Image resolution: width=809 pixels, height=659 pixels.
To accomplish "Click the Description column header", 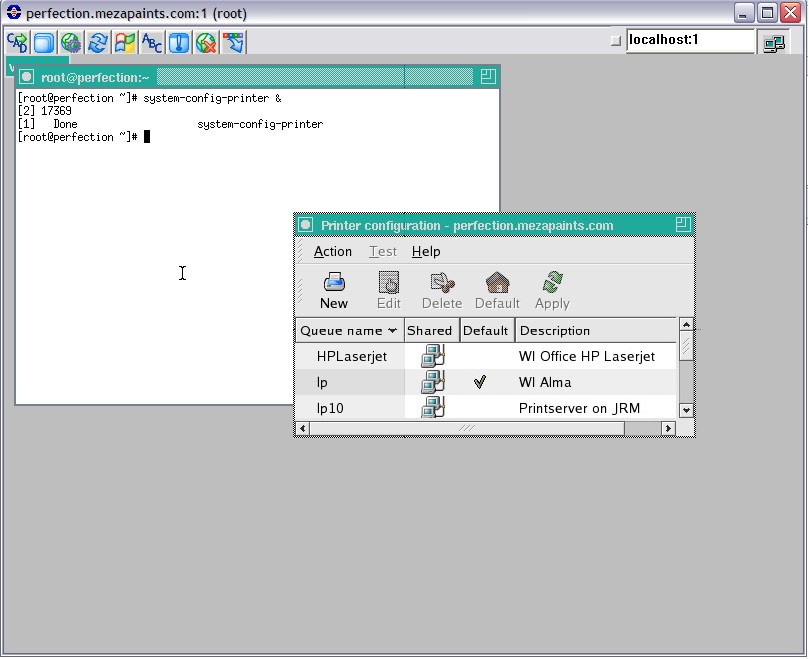I will pyautogui.click(x=596, y=330).
